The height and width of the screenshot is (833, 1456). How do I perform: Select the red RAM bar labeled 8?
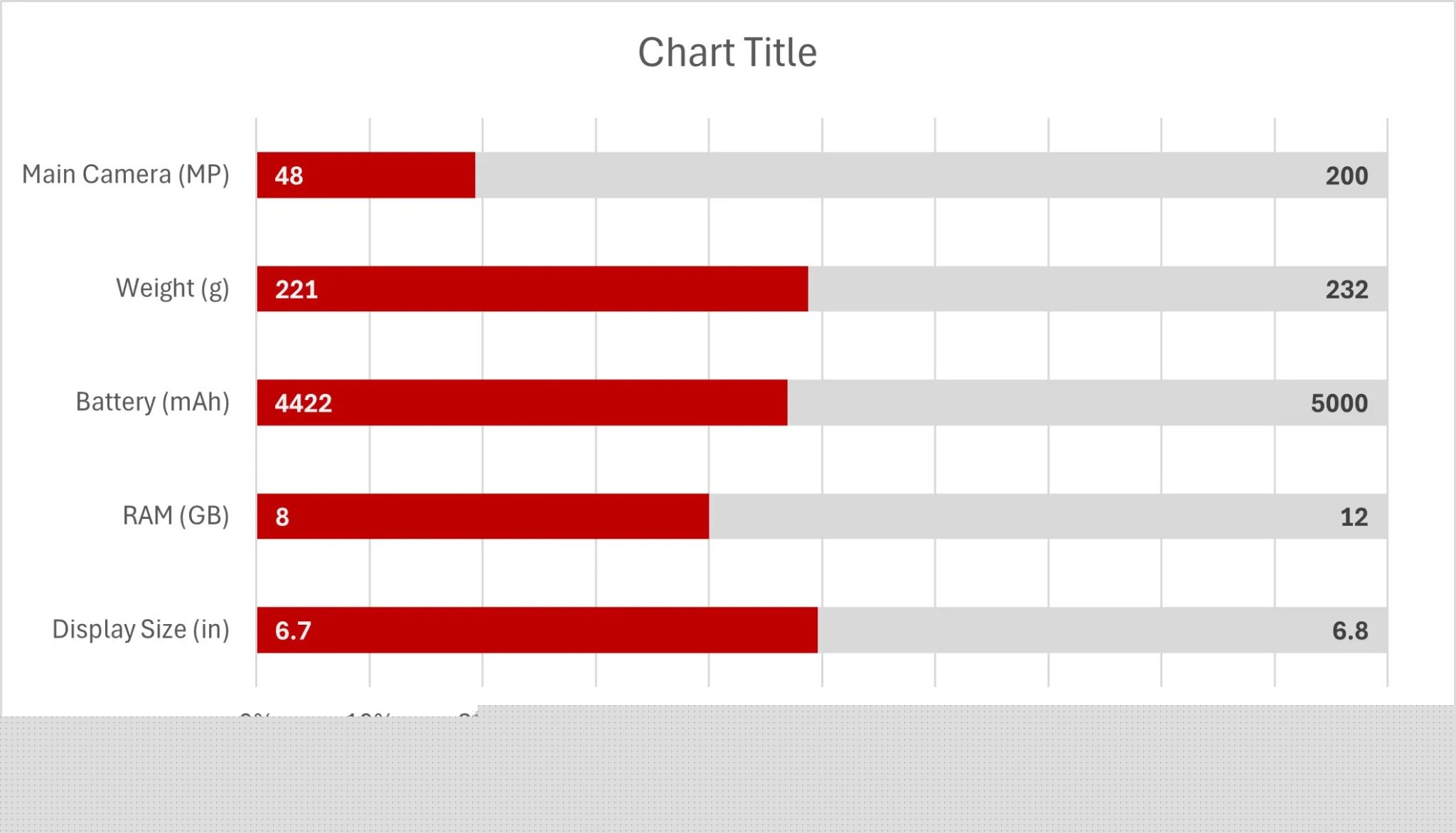(x=483, y=516)
